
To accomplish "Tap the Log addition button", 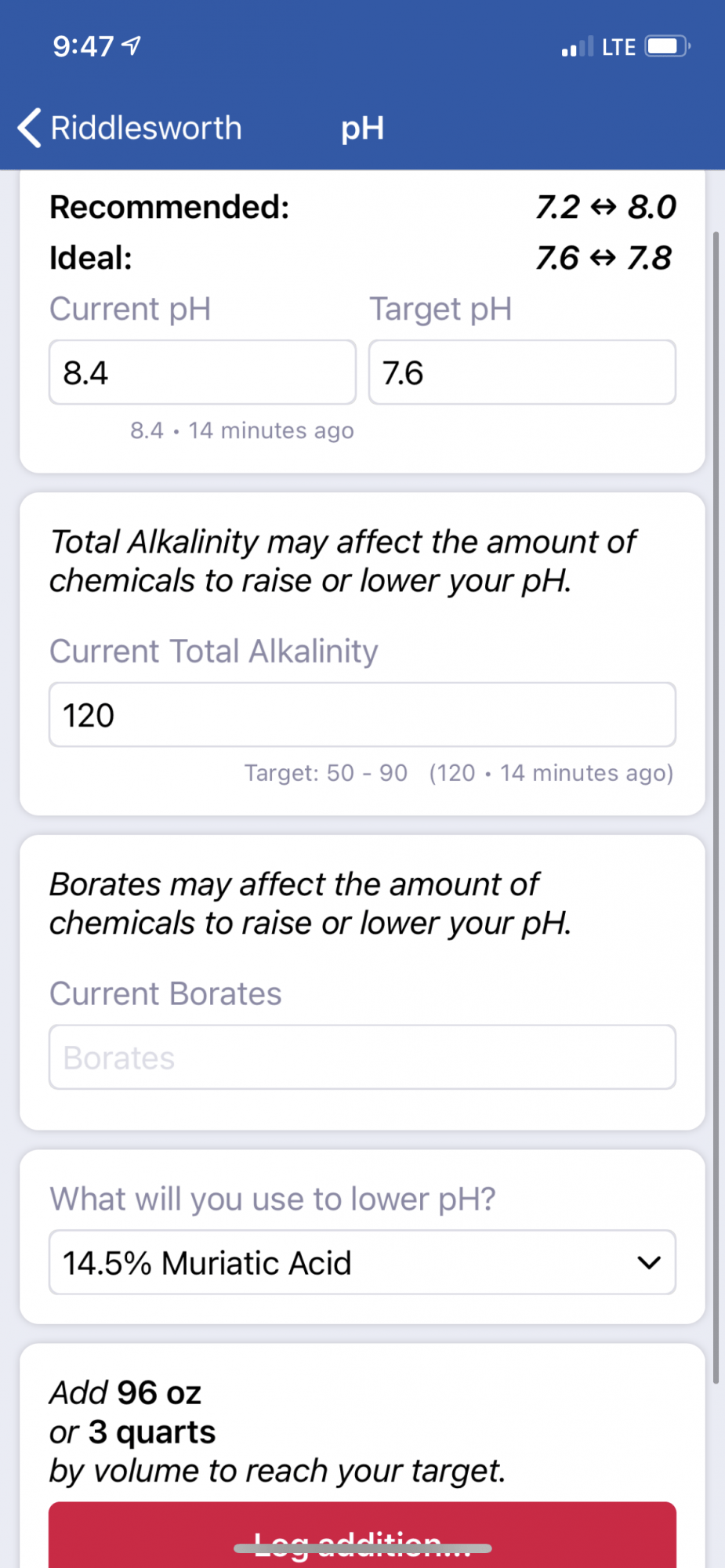I will tap(362, 1535).
